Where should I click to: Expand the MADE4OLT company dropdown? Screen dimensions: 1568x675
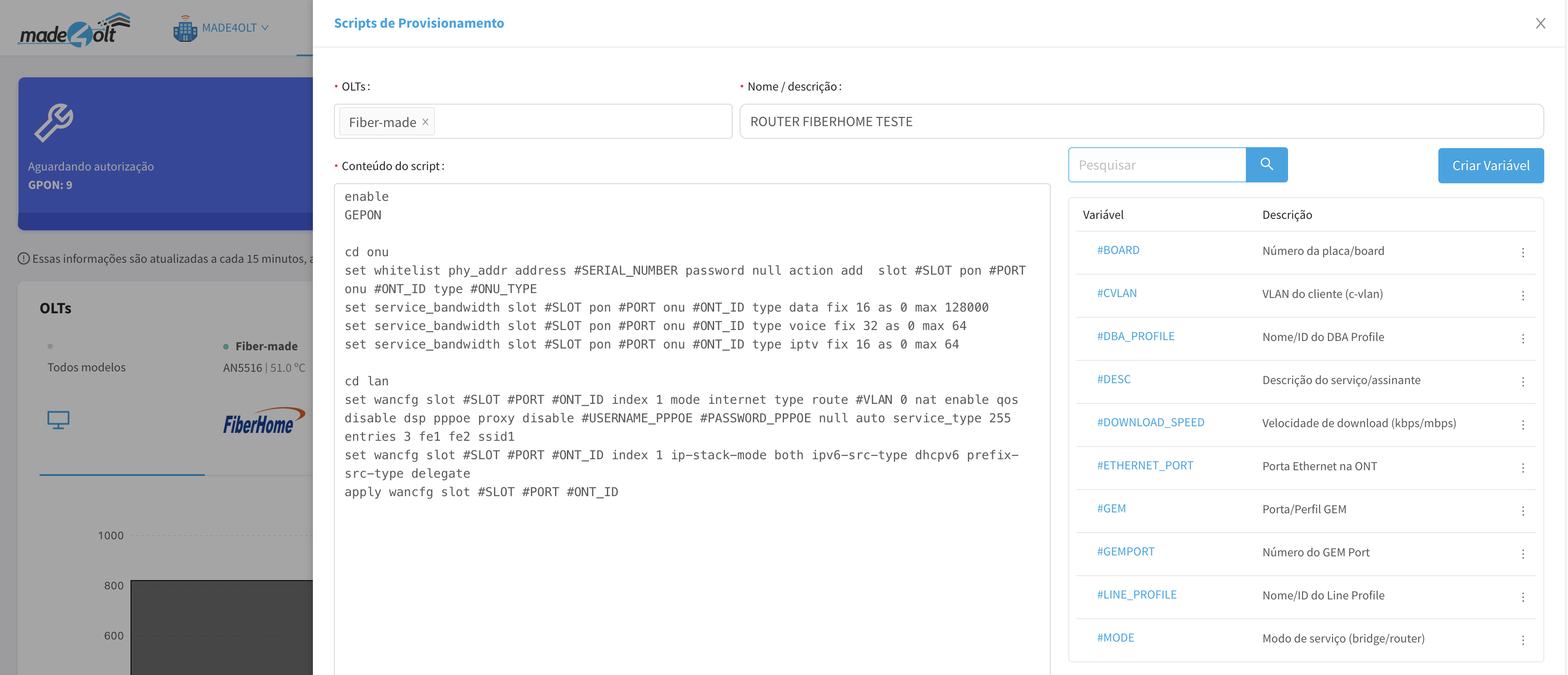pyautogui.click(x=234, y=28)
